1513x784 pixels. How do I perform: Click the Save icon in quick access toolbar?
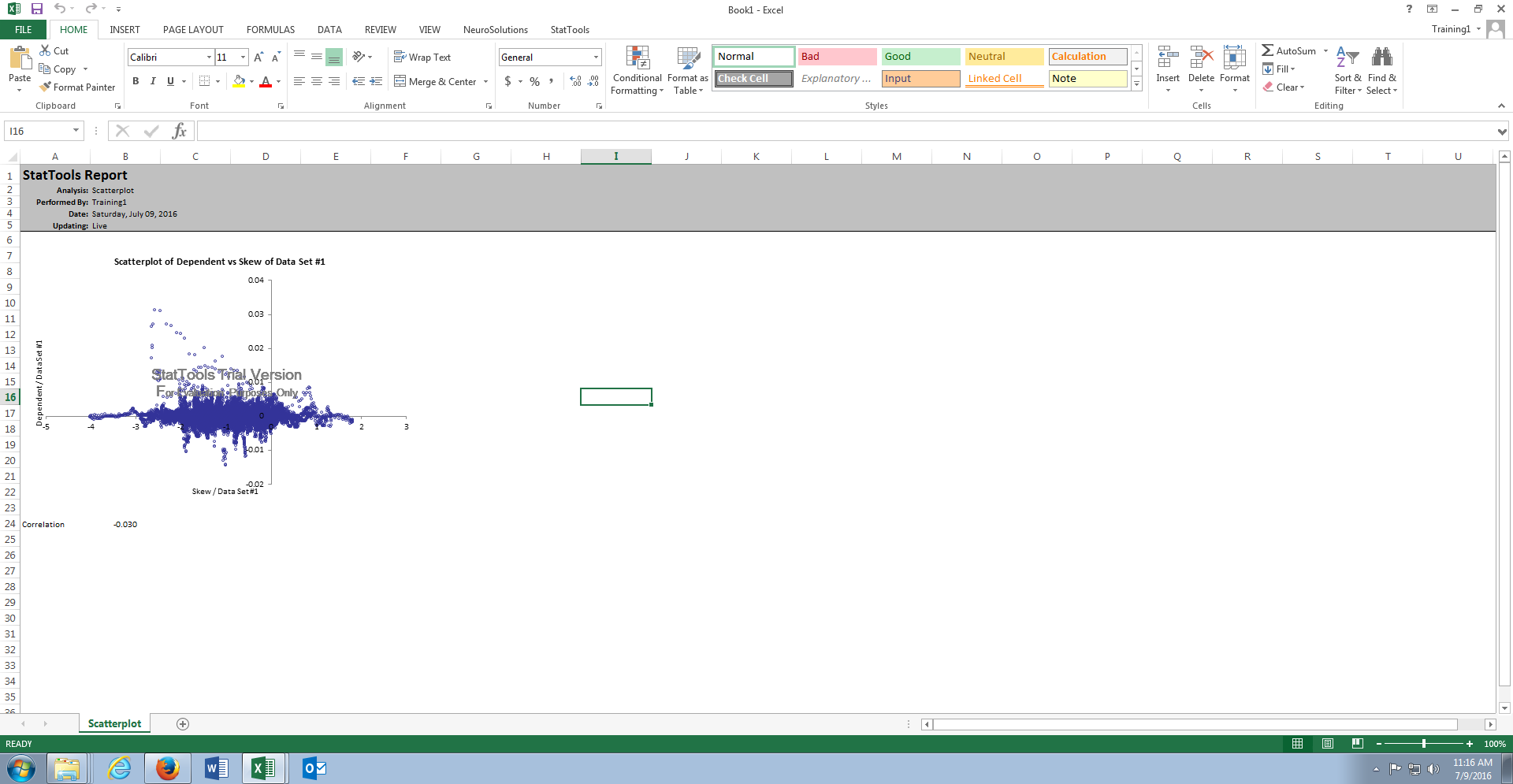pyautogui.click(x=37, y=9)
